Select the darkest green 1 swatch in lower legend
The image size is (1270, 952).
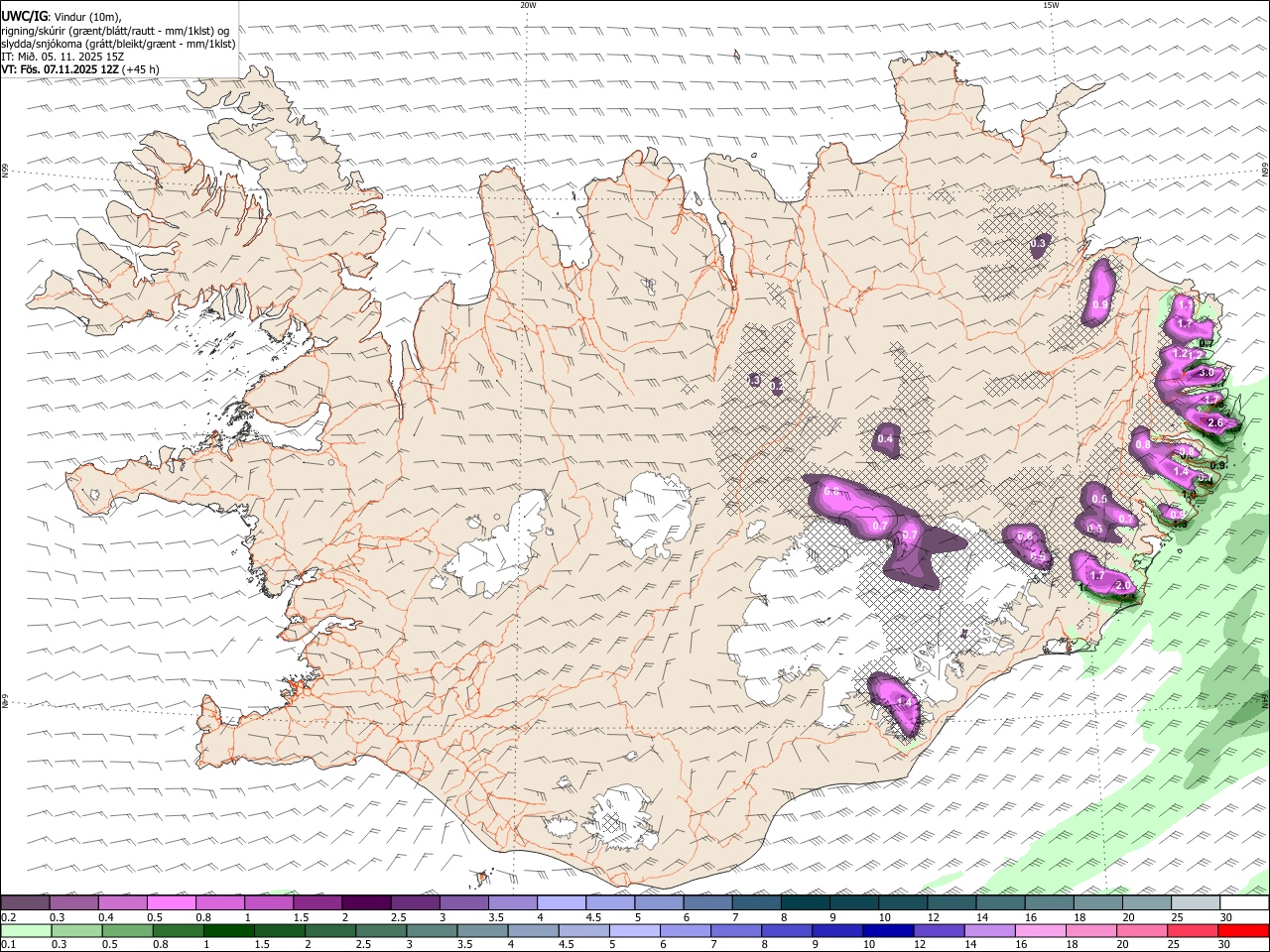click(228, 930)
